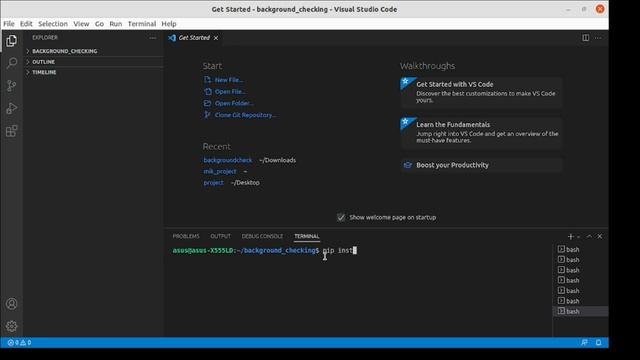The height and width of the screenshot is (360, 640).
Task: Open the Selection menu
Action: point(53,24)
